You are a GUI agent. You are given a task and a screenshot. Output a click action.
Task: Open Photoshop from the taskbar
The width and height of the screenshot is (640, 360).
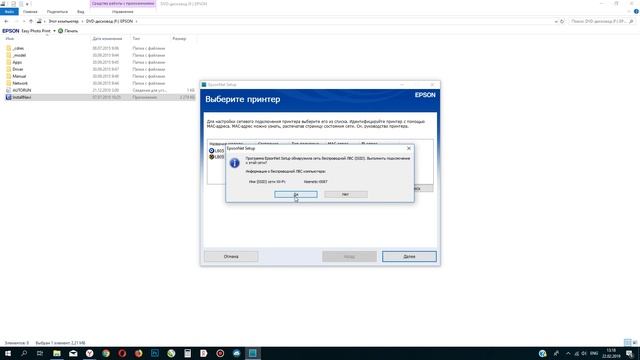155,353
